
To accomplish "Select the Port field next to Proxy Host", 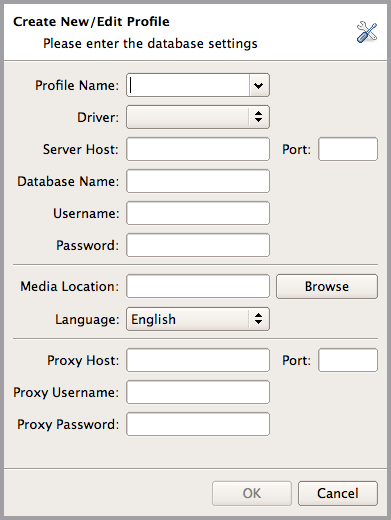I will (348, 360).
